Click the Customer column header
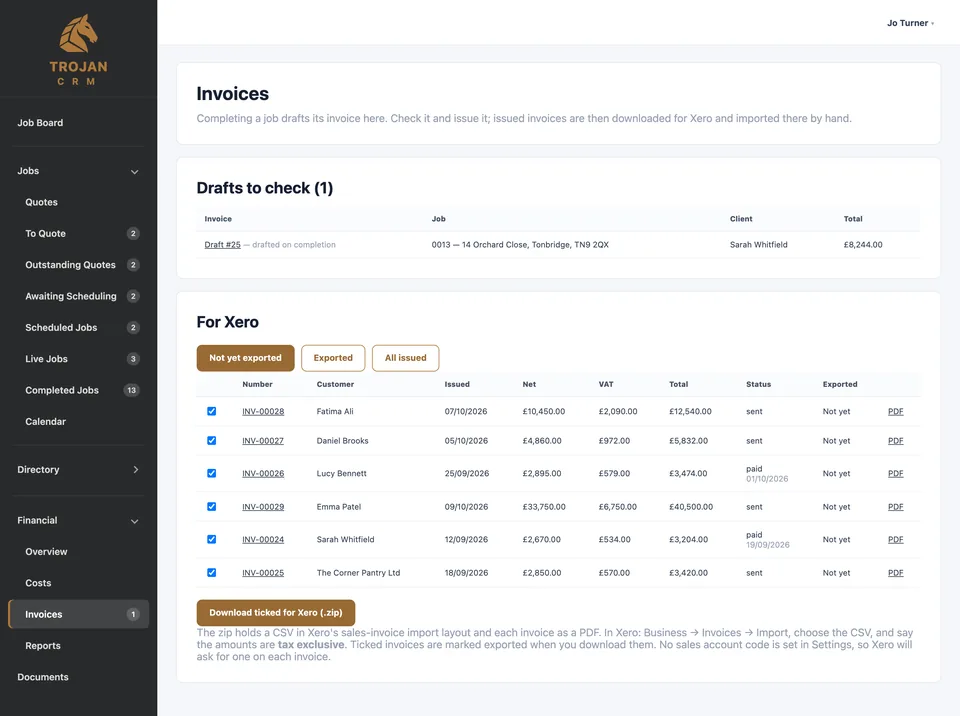The width and height of the screenshot is (960, 716). point(335,384)
